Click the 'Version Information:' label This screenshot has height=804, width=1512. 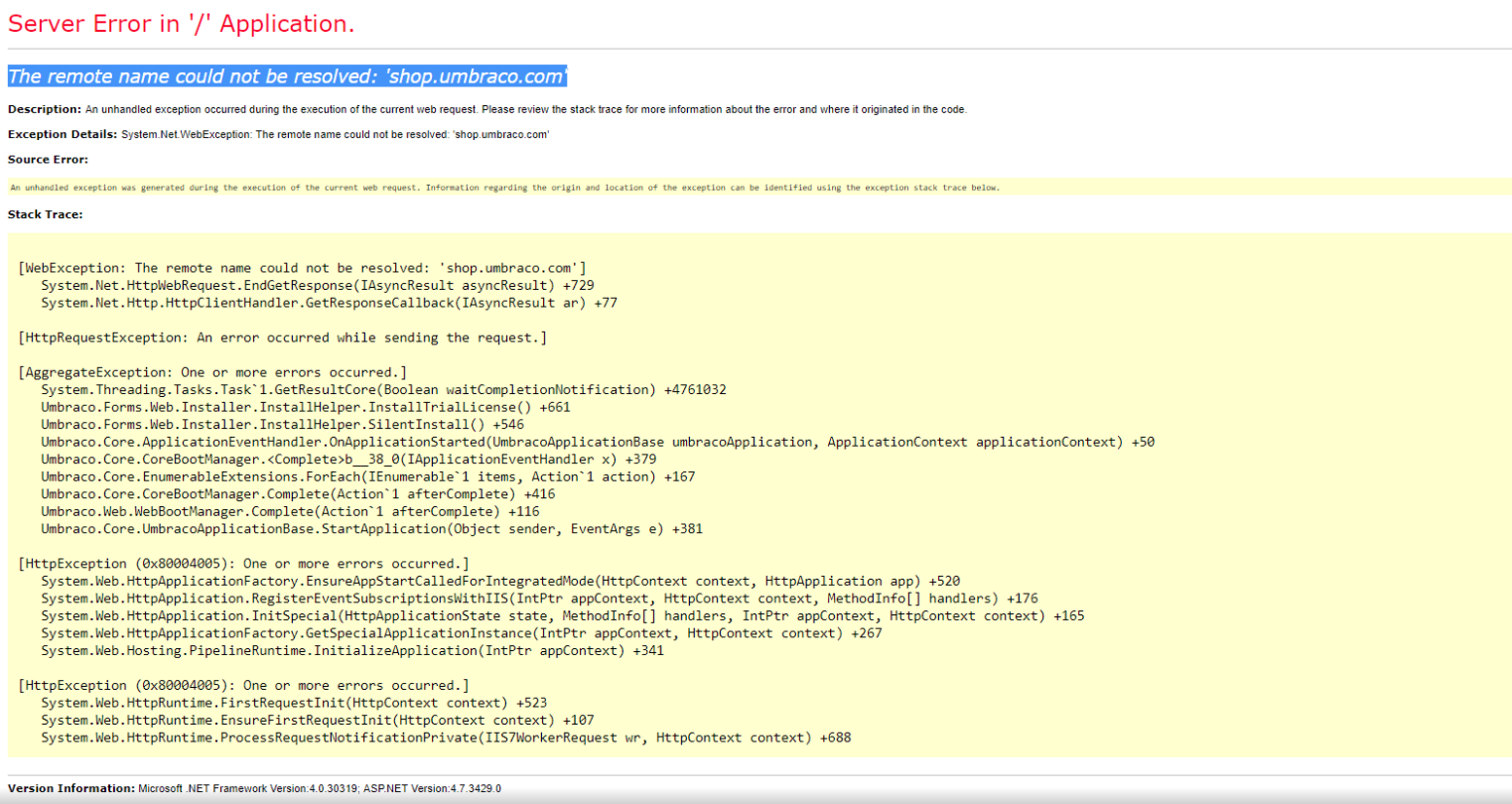click(71, 788)
